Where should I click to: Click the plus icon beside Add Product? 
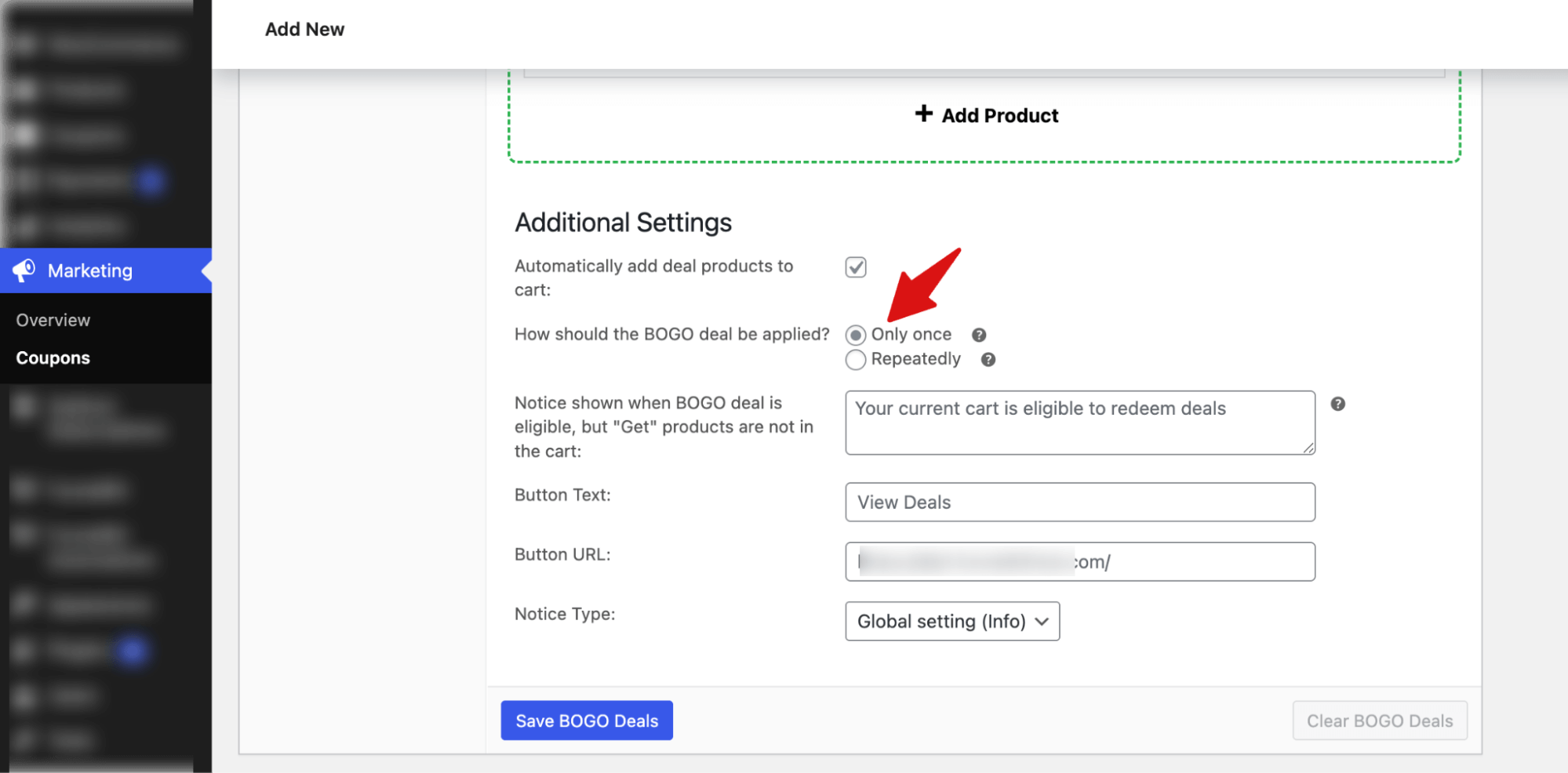click(x=923, y=114)
